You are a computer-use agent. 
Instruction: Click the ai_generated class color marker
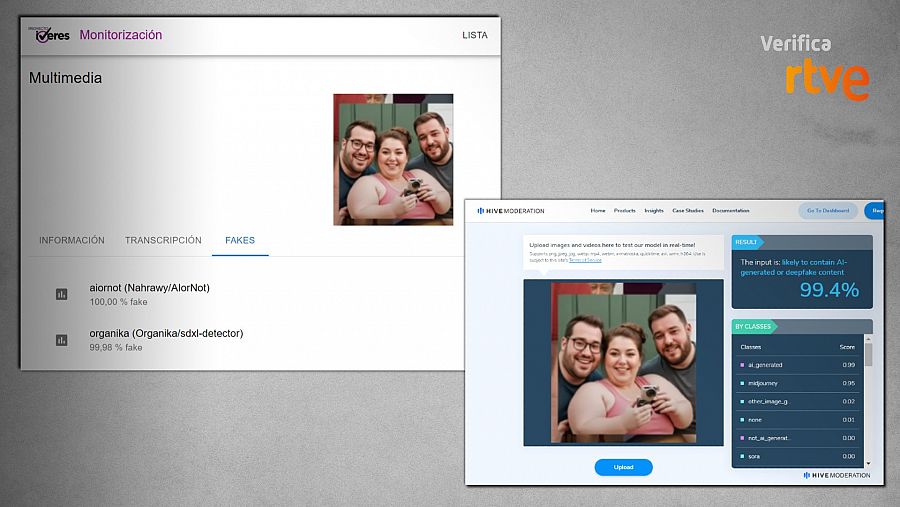[742, 365]
